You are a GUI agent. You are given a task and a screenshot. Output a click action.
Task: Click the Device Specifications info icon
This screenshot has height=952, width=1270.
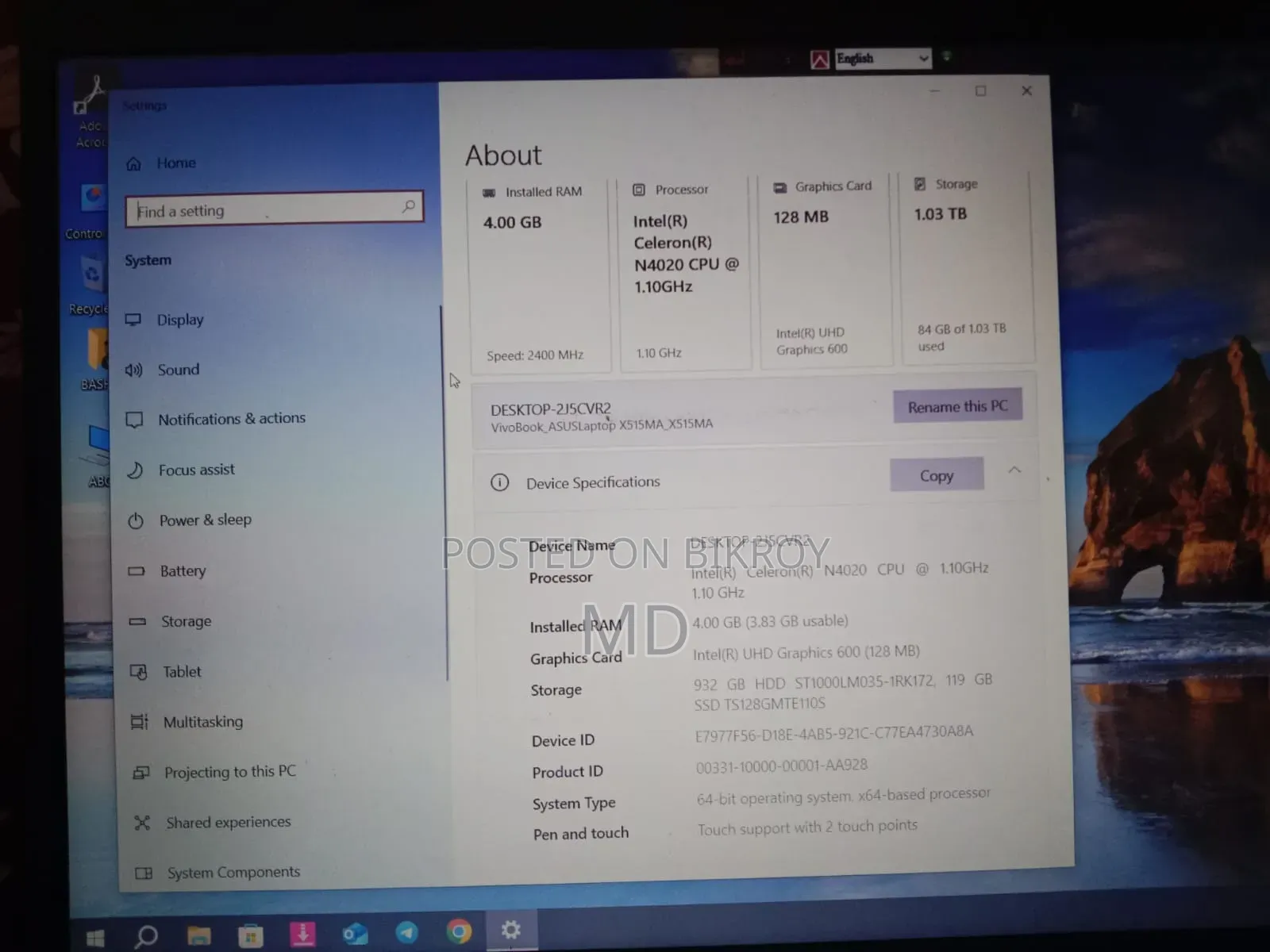499,482
